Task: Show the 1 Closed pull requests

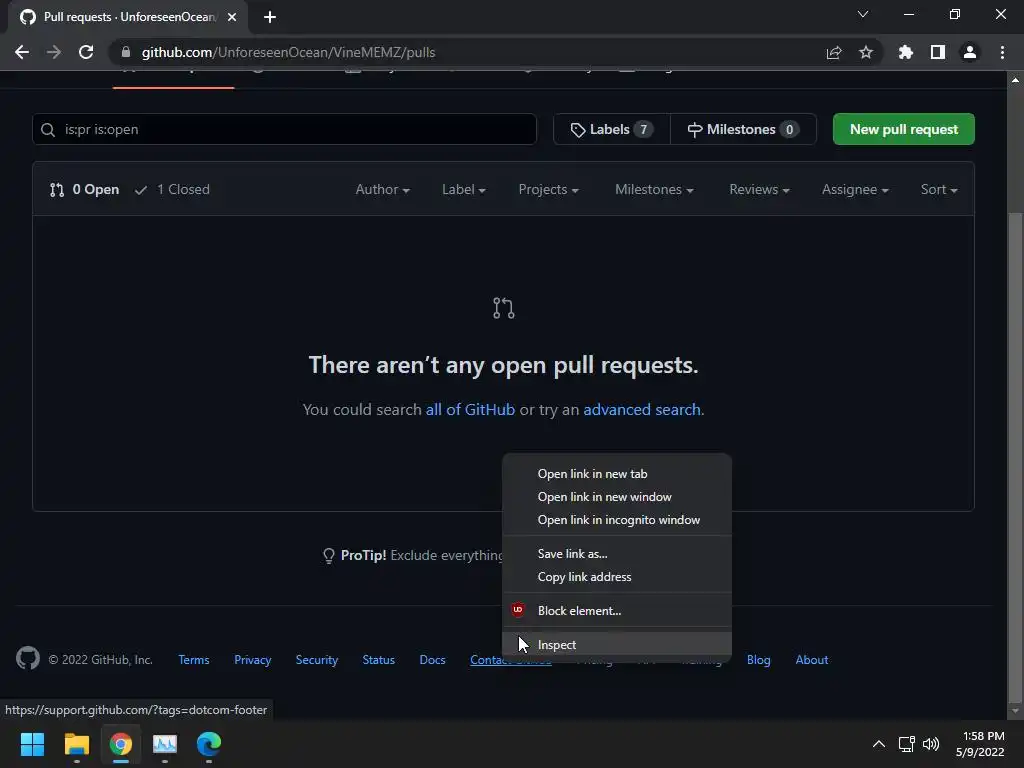Action: (172, 189)
